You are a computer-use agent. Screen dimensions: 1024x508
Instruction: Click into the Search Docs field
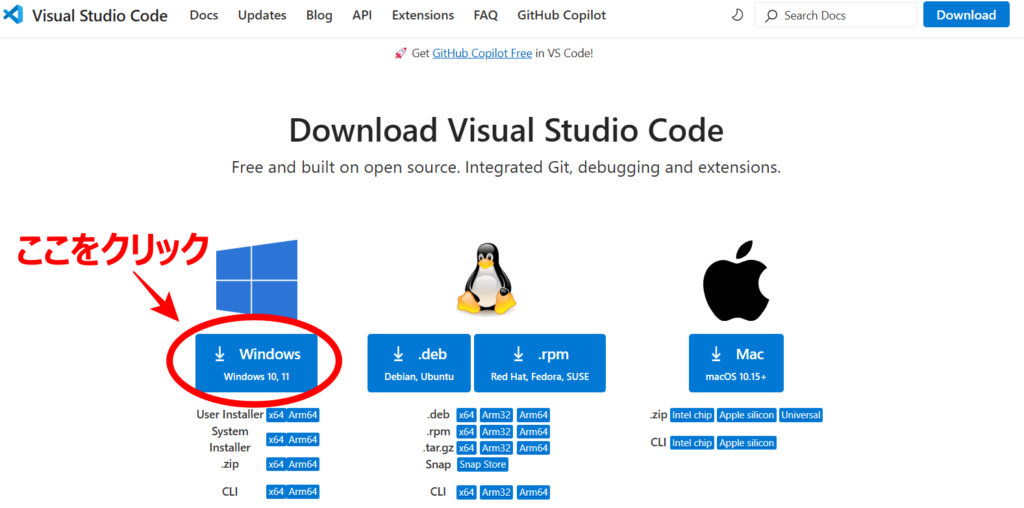[835, 15]
